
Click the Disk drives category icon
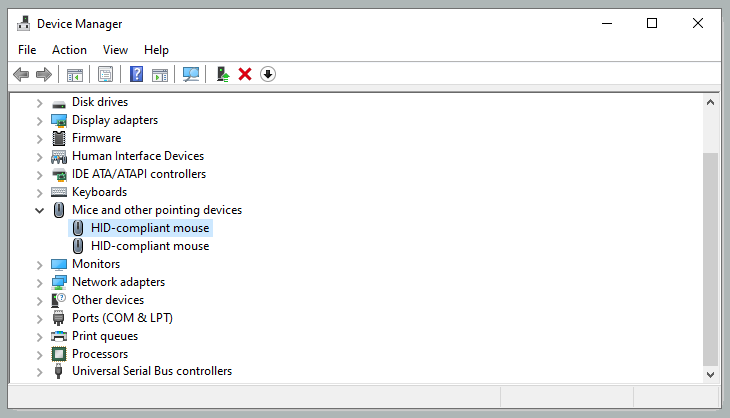59,103
